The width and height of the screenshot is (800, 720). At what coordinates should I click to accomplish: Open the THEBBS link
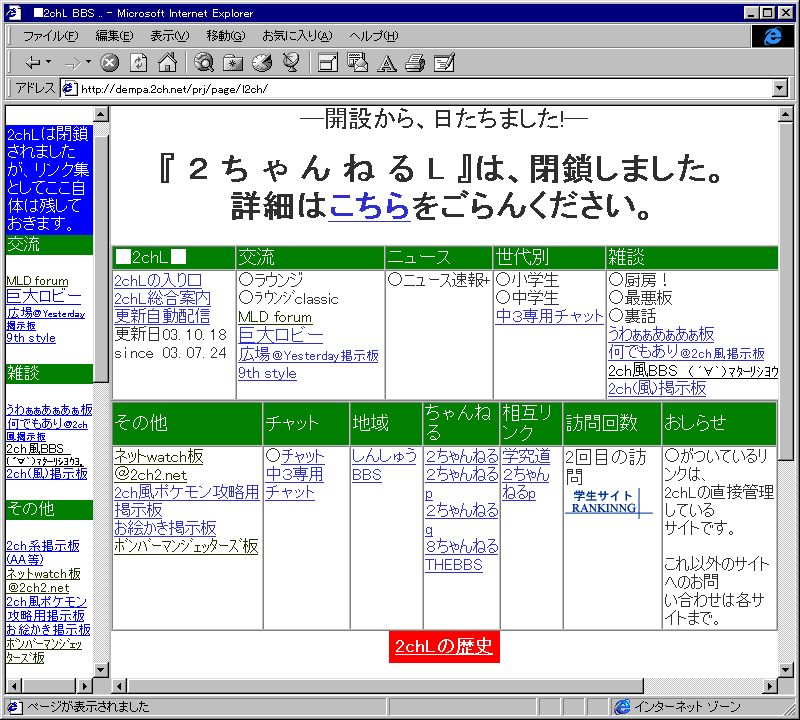click(454, 565)
